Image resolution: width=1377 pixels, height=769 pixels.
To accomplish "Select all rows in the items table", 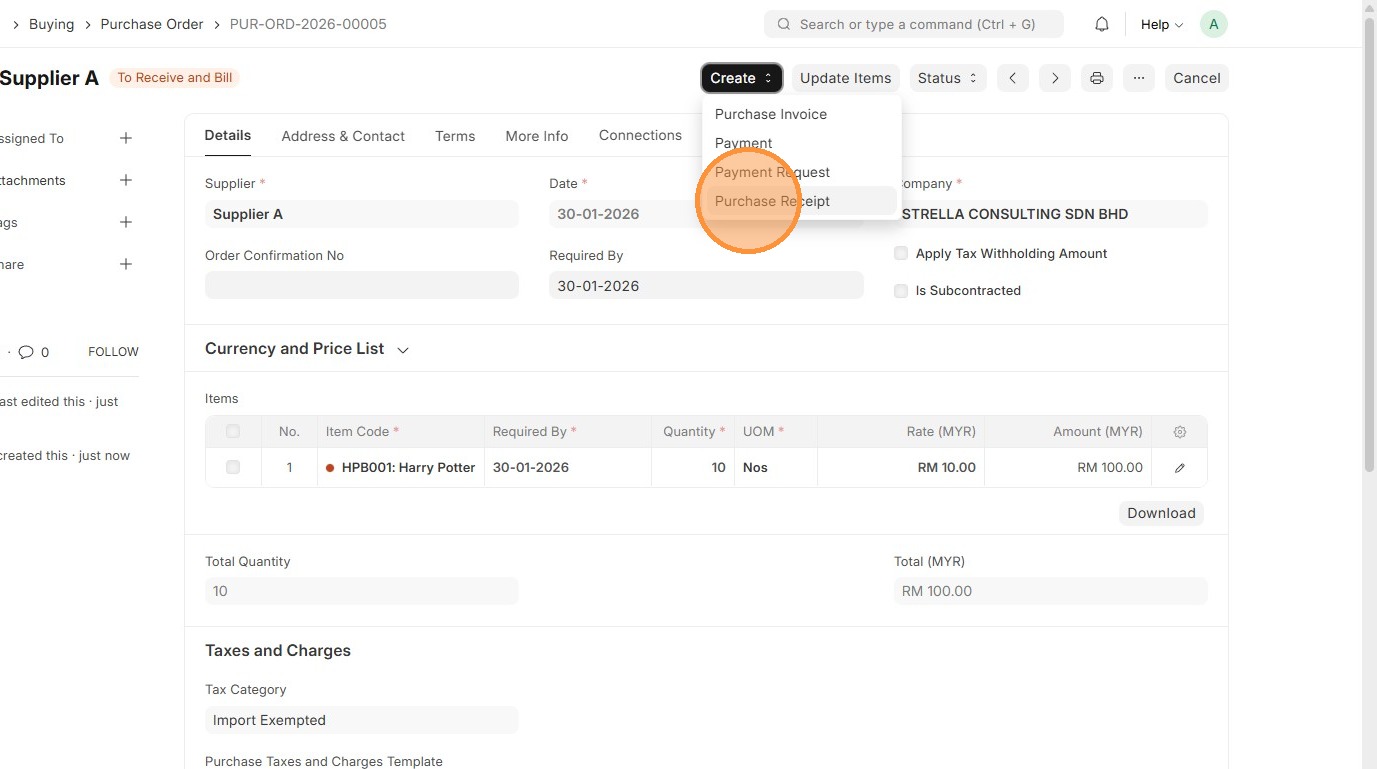I will pos(233,432).
